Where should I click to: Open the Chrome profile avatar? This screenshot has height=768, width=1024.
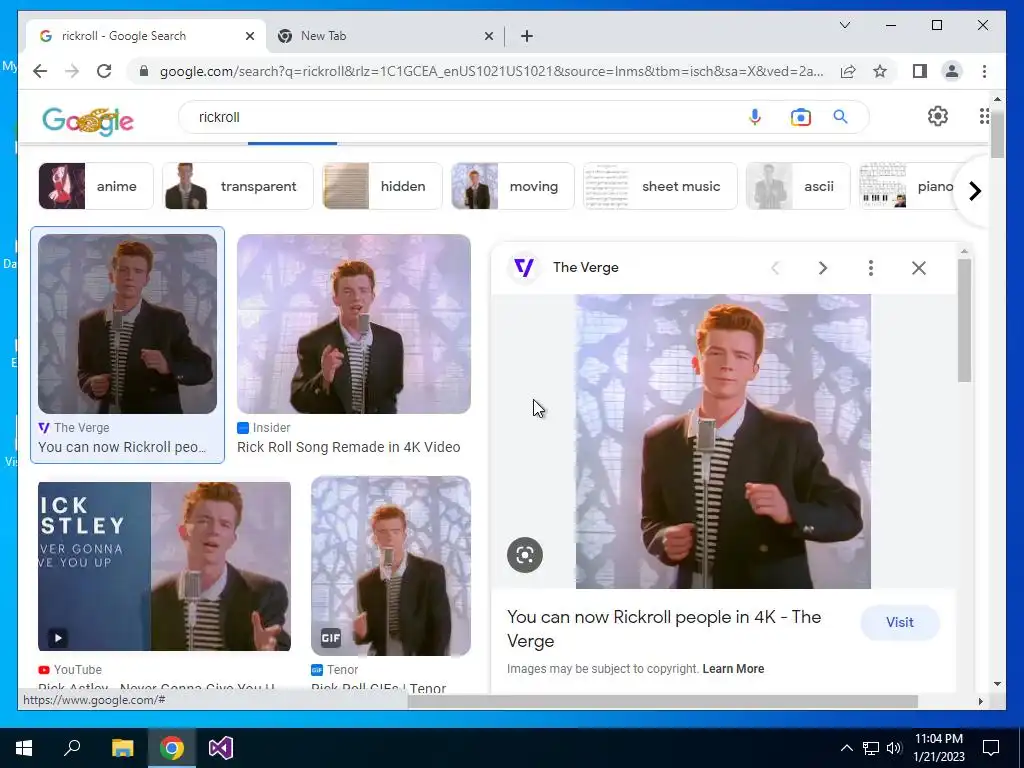click(952, 71)
